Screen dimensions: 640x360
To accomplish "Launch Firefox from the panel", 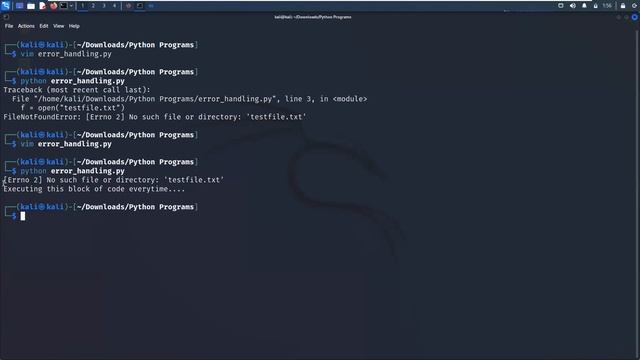I will pos(53,6).
